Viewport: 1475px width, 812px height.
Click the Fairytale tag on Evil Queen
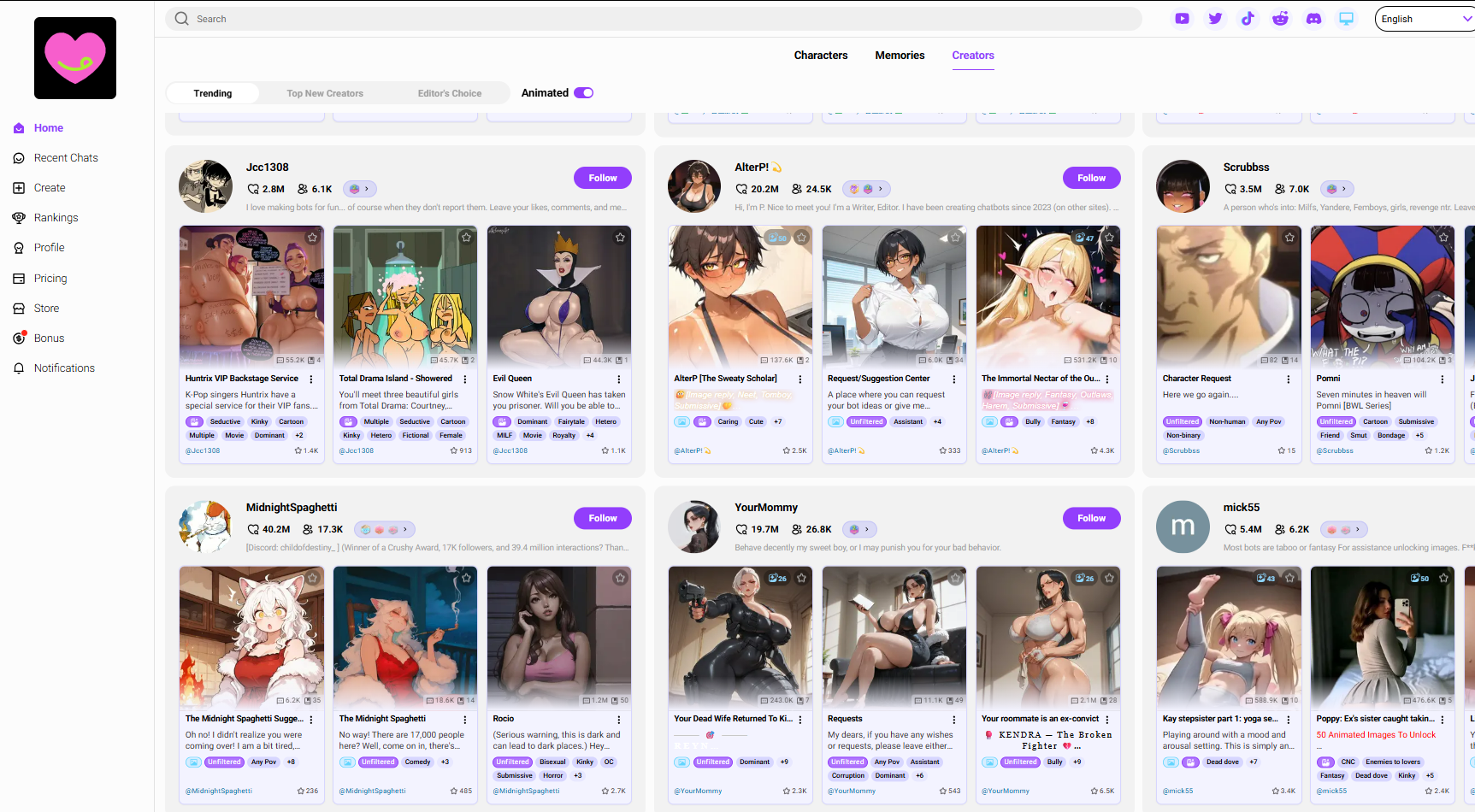571,421
